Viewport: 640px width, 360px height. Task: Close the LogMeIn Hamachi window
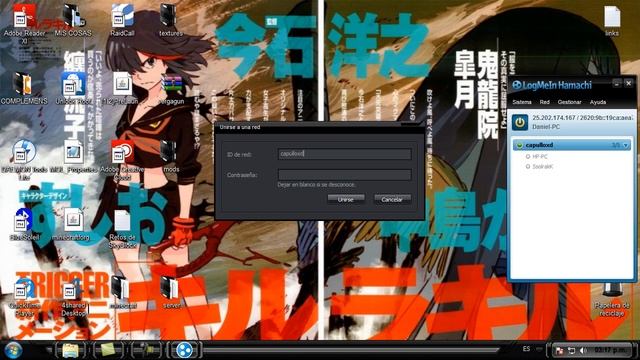click(629, 84)
